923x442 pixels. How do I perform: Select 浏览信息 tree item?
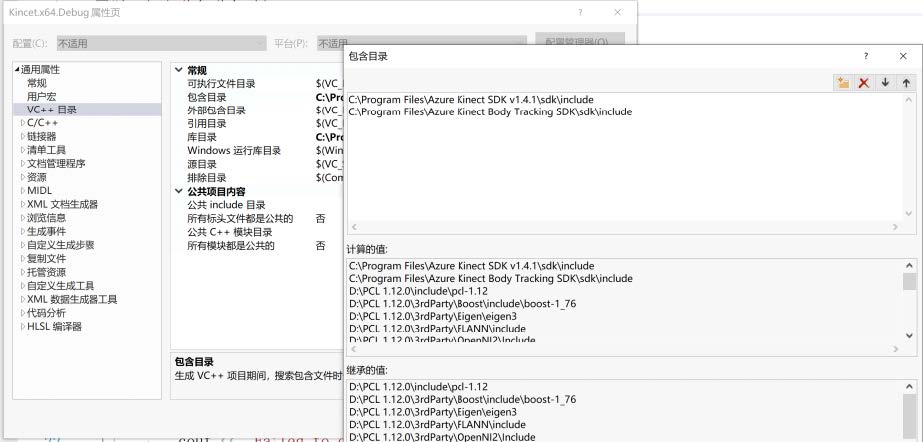pyautogui.click(x=47, y=218)
